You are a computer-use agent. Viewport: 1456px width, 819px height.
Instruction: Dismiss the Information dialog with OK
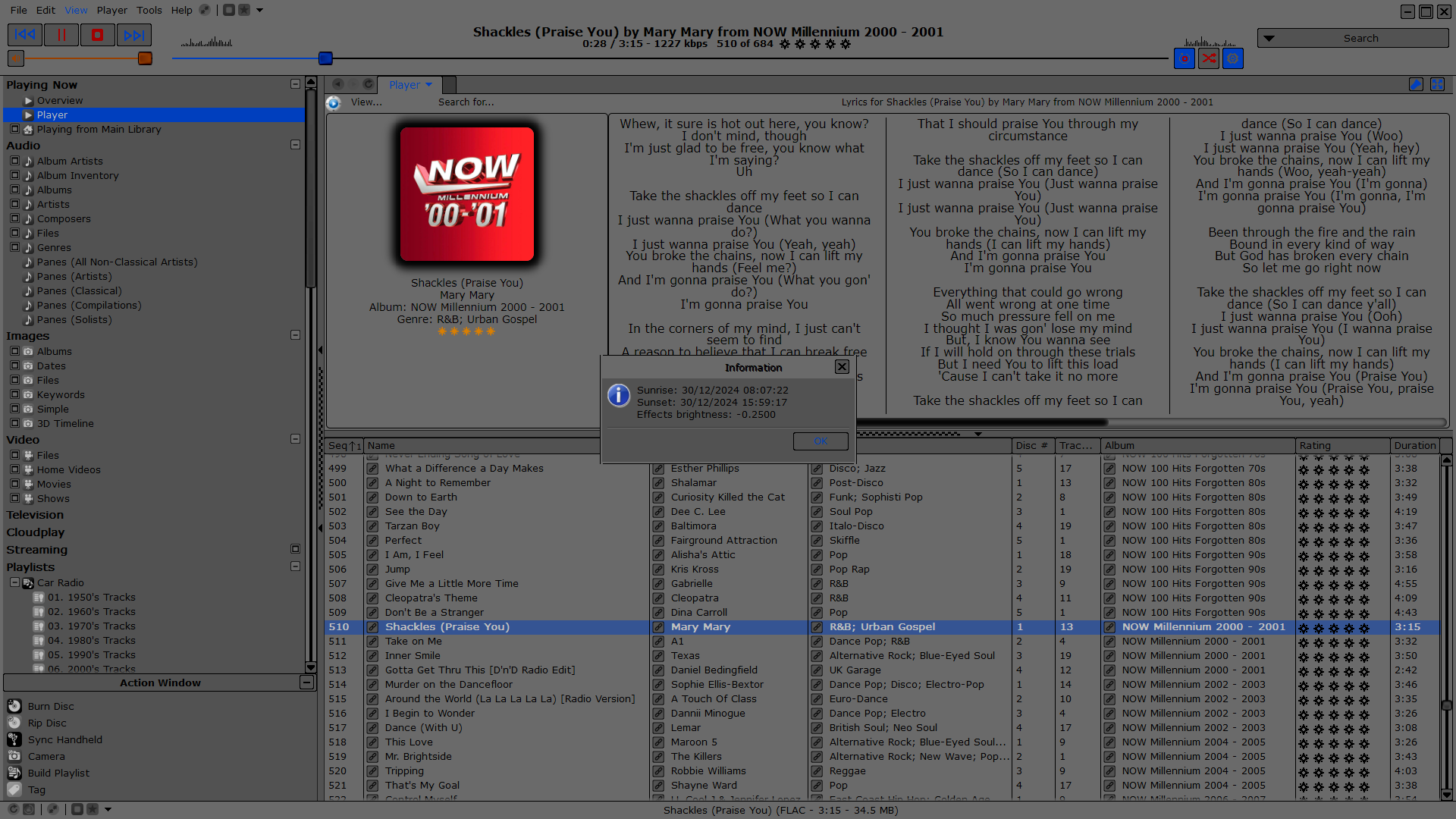[x=820, y=441]
